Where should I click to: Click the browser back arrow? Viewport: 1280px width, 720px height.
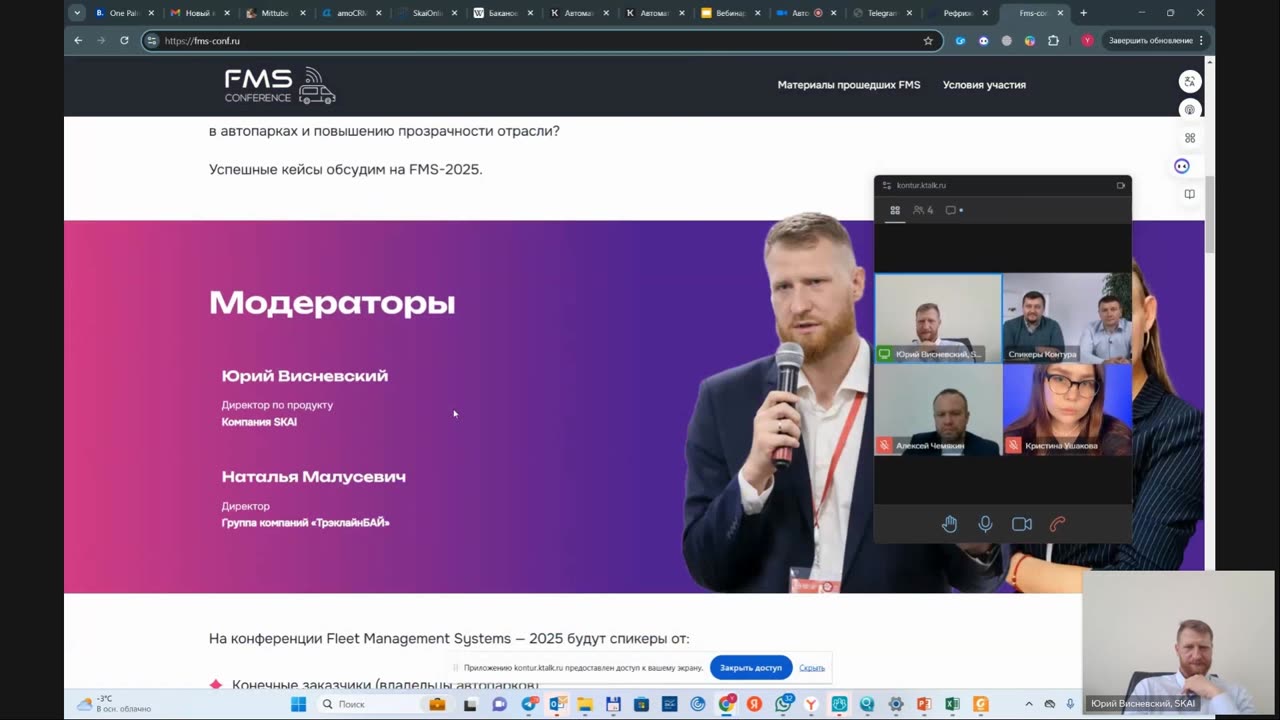click(x=78, y=41)
